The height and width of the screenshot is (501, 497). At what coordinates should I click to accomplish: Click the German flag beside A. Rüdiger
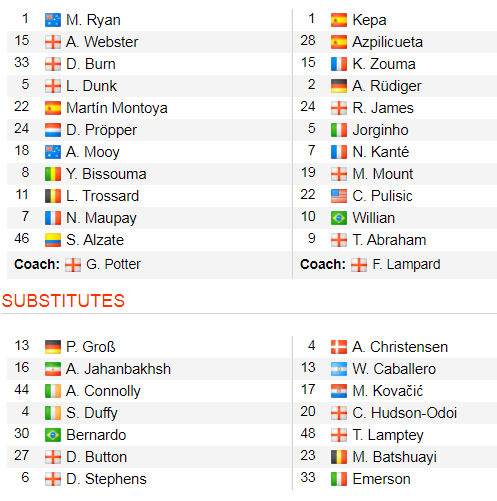click(339, 86)
